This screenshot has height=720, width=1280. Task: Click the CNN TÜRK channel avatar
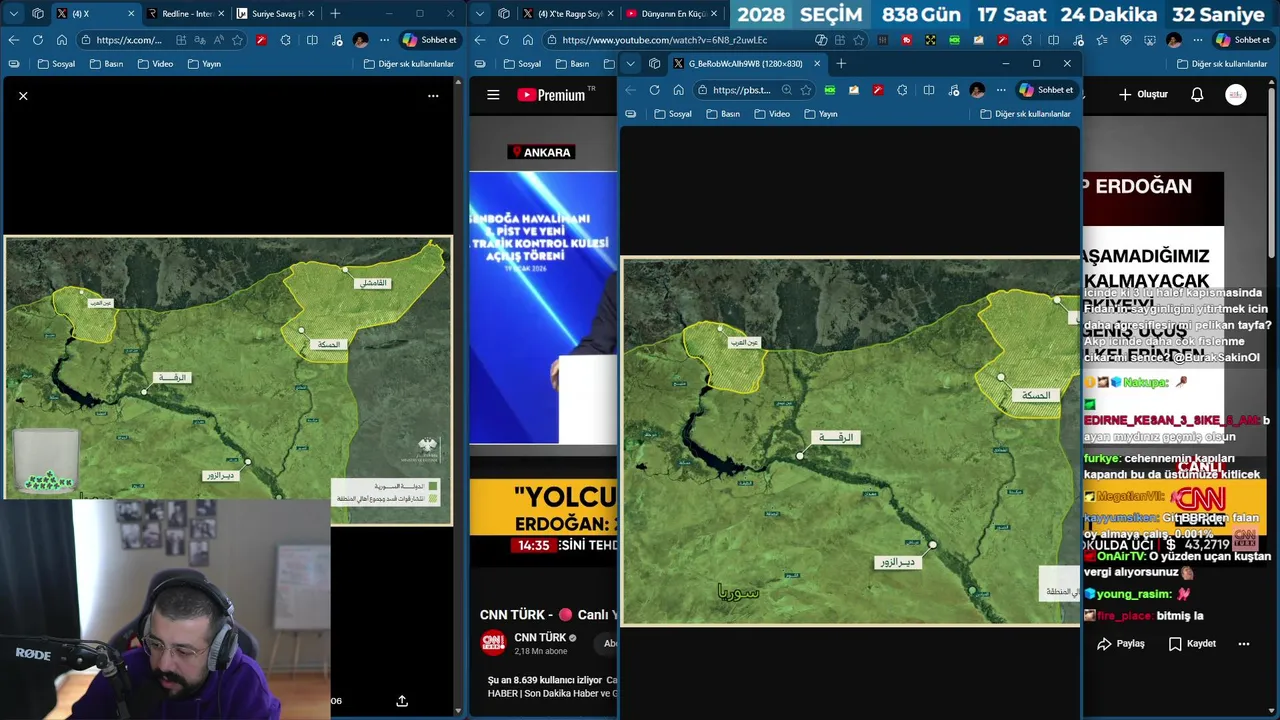(493, 642)
